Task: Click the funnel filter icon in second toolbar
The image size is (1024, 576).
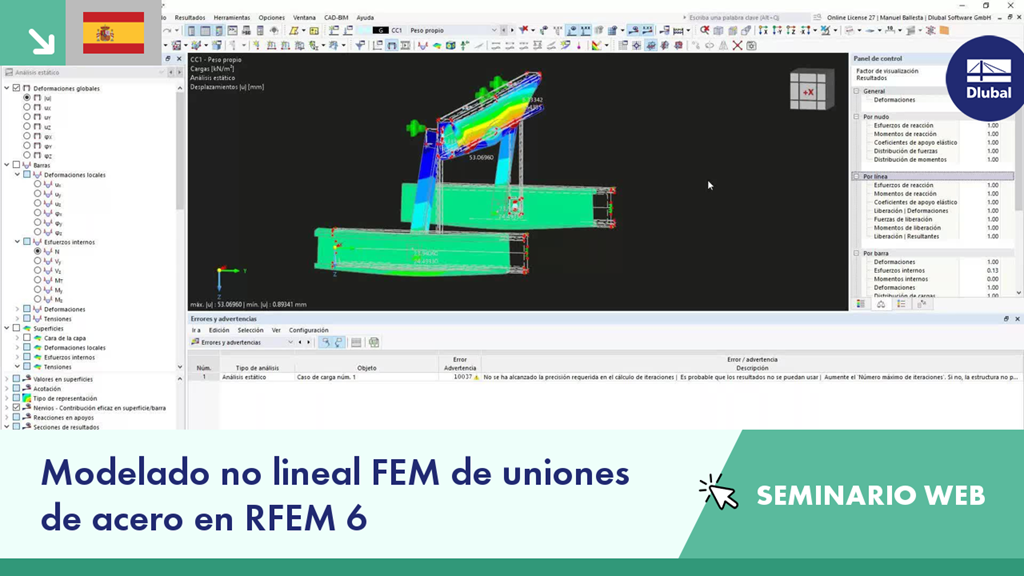Action: pos(360,46)
